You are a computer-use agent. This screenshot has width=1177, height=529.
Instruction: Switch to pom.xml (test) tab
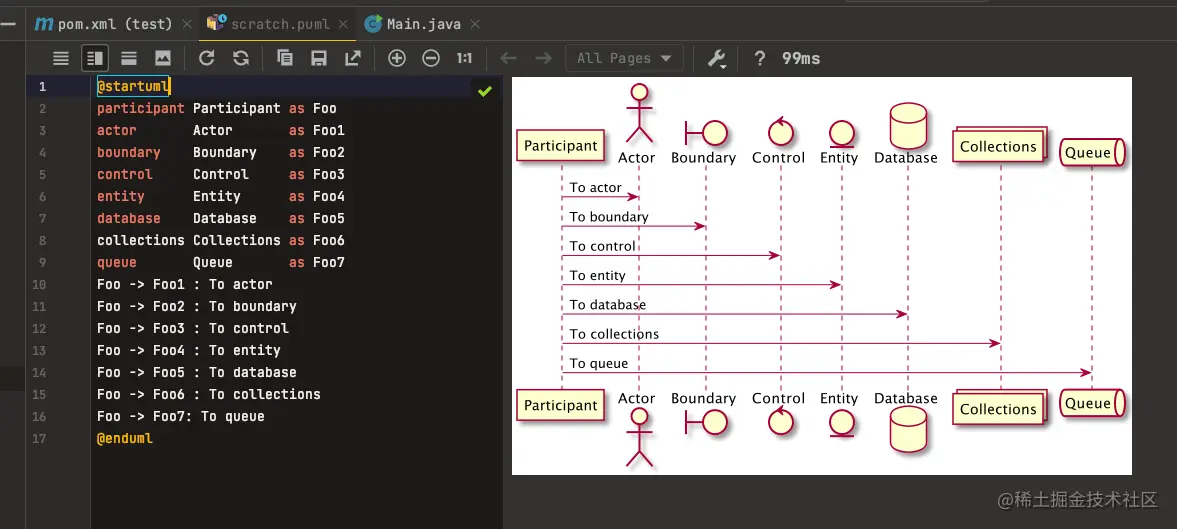click(x=104, y=24)
